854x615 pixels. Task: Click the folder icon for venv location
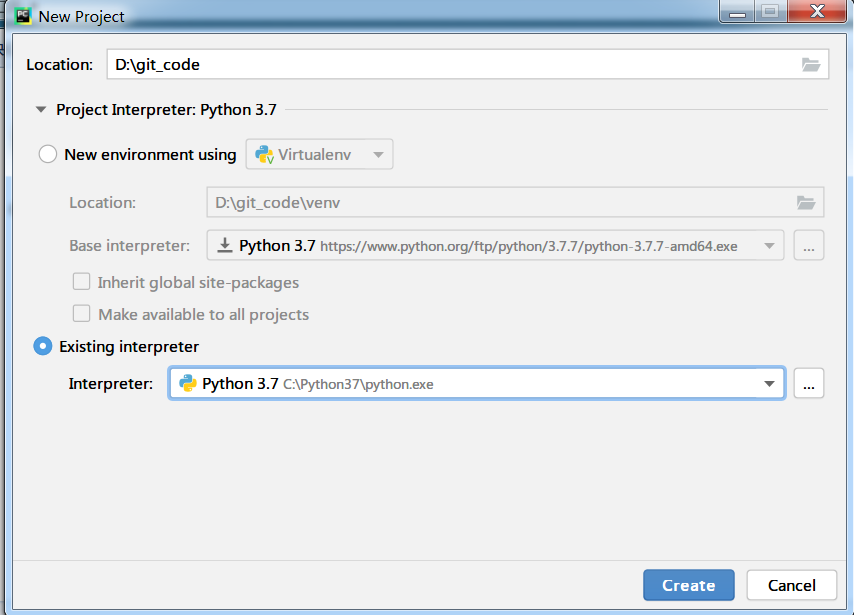806,203
